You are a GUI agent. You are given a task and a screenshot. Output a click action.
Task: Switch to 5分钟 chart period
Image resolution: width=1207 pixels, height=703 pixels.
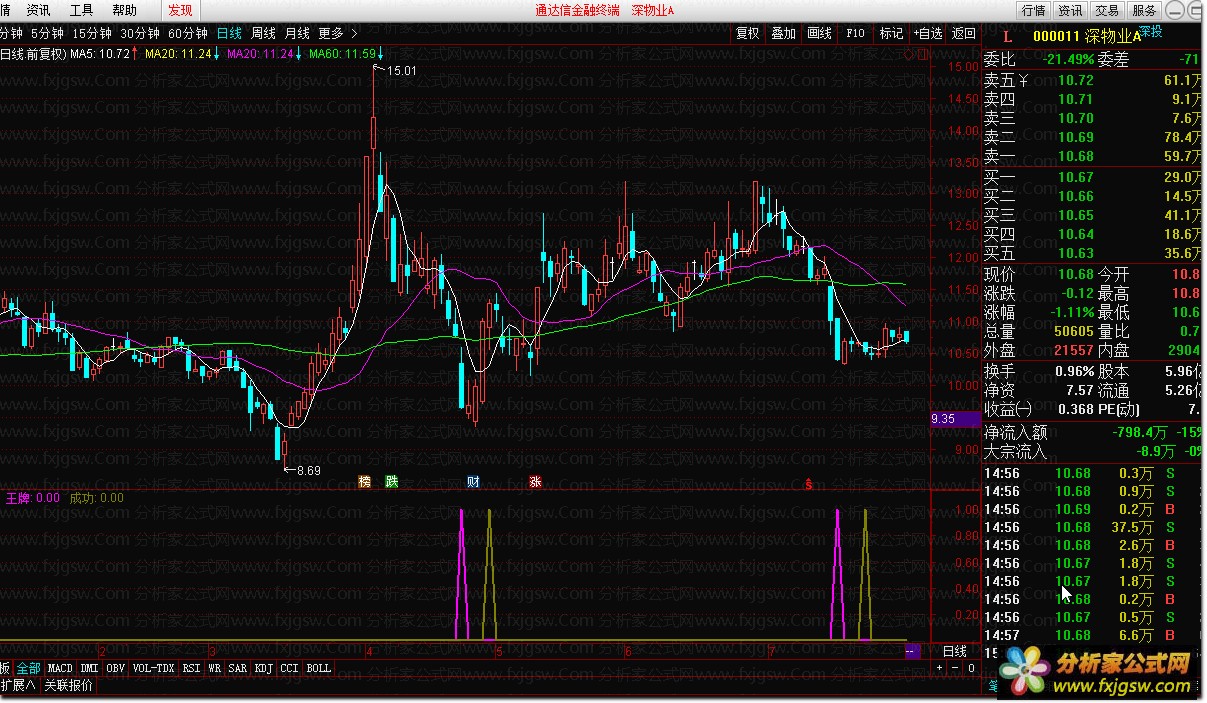(47, 33)
